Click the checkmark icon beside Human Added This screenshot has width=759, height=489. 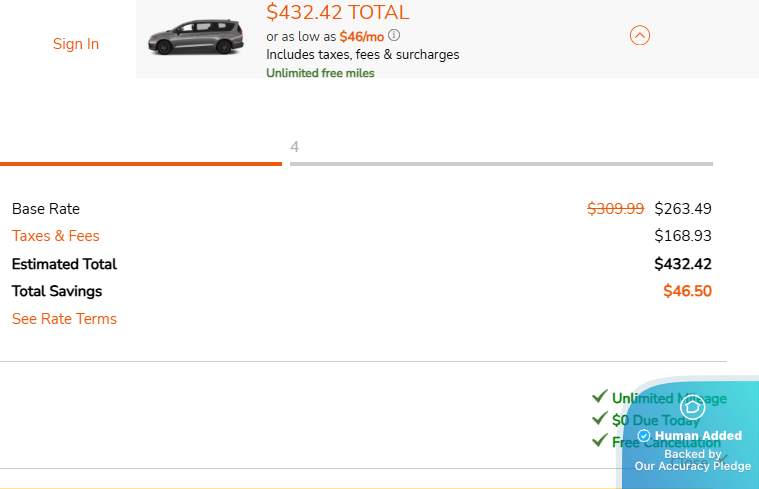pos(644,436)
